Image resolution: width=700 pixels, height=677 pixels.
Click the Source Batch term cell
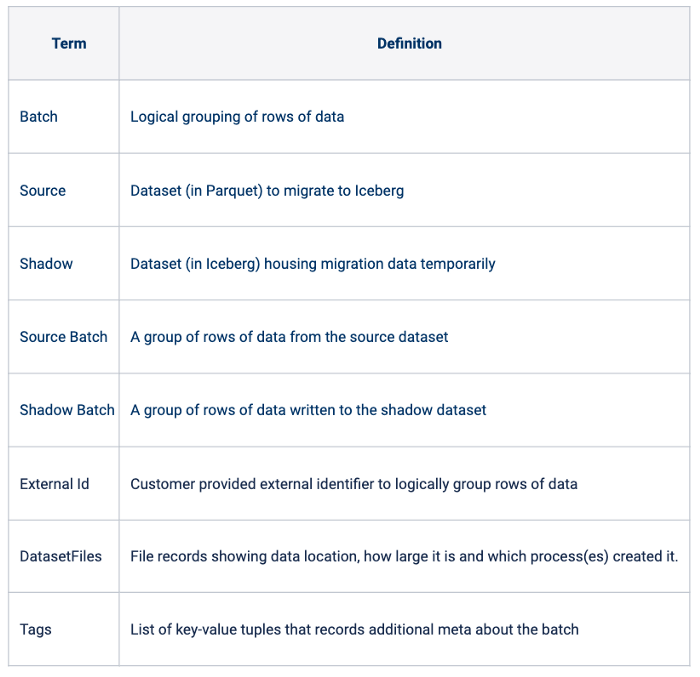63,337
